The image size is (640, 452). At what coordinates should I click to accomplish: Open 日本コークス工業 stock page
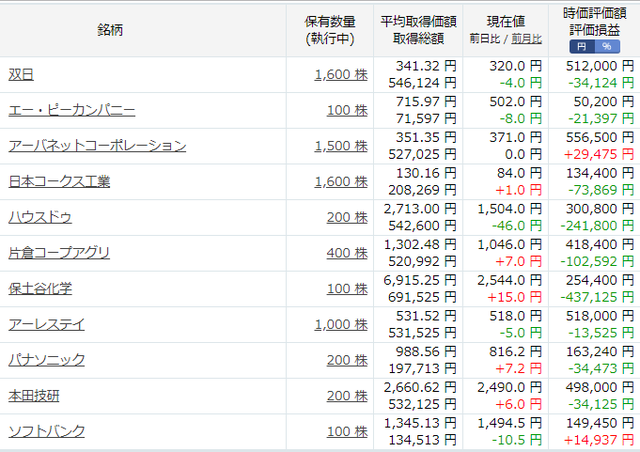coord(59,181)
